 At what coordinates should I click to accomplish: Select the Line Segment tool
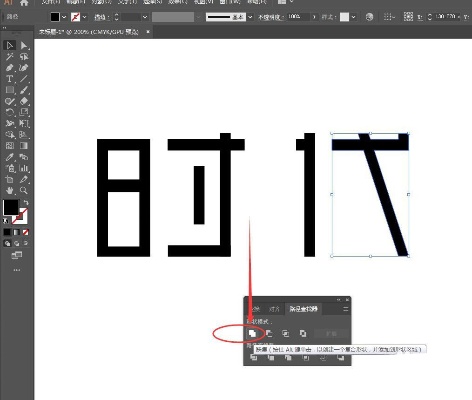click(x=24, y=79)
